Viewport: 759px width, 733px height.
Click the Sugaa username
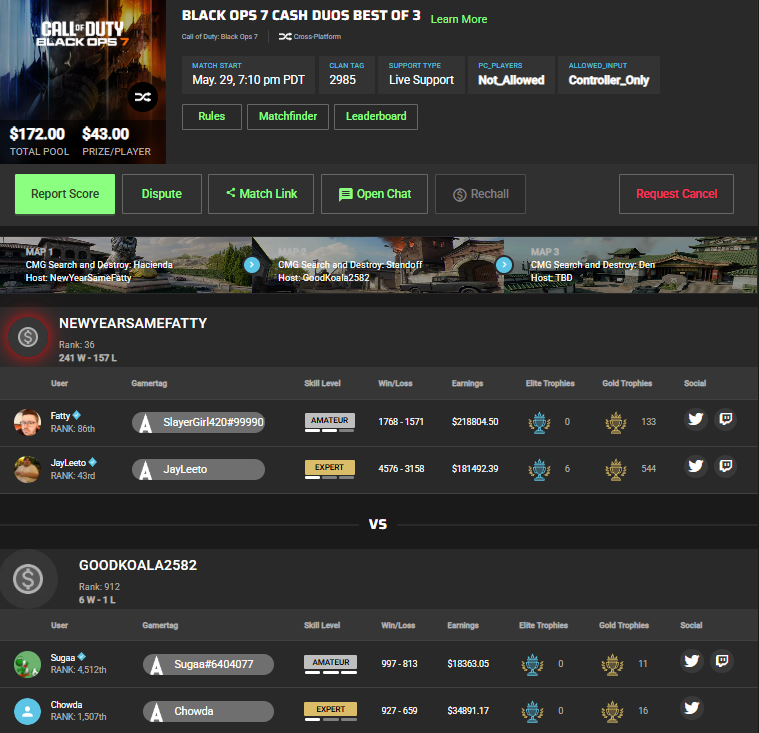[62, 657]
